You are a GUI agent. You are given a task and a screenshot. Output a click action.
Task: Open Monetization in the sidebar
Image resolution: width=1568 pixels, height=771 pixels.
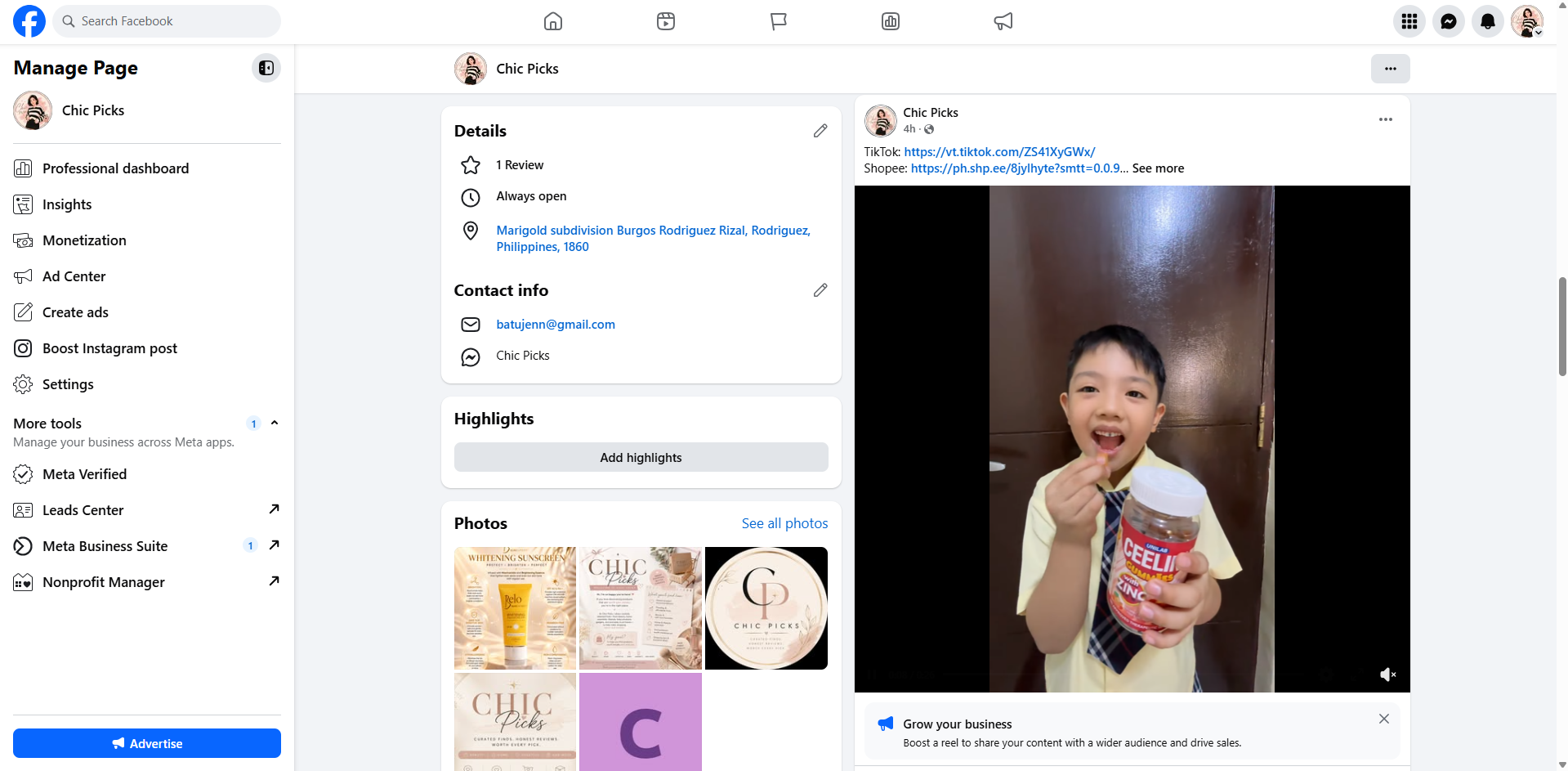[x=147, y=240]
